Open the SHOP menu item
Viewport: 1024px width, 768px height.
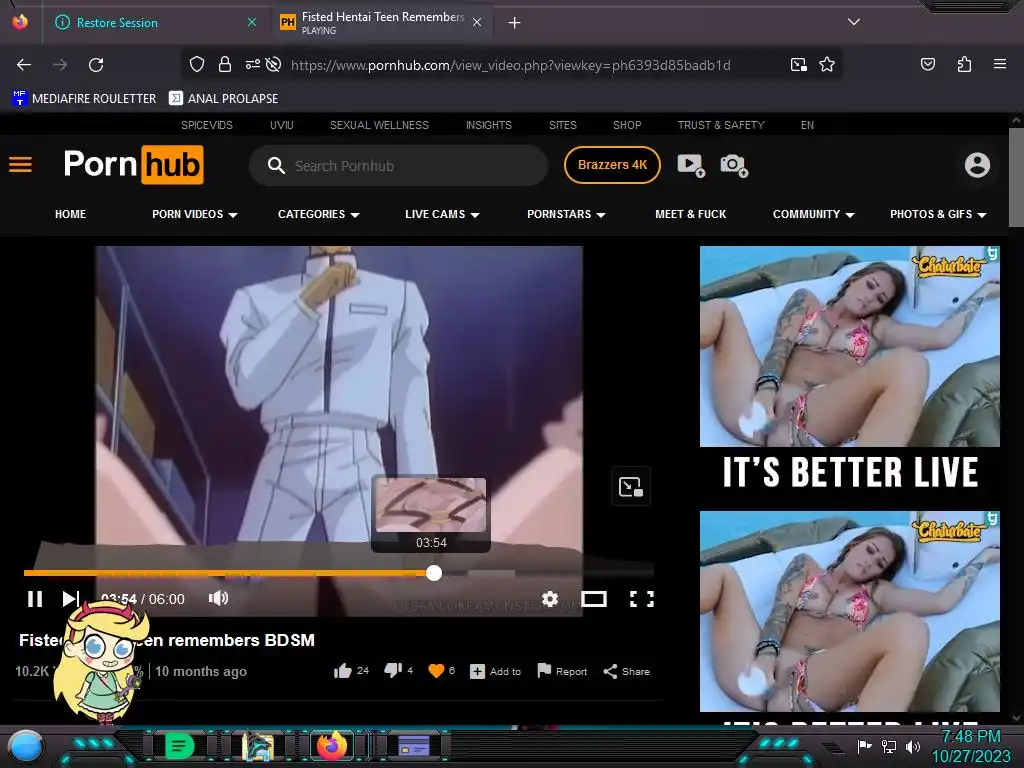coord(627,125)
